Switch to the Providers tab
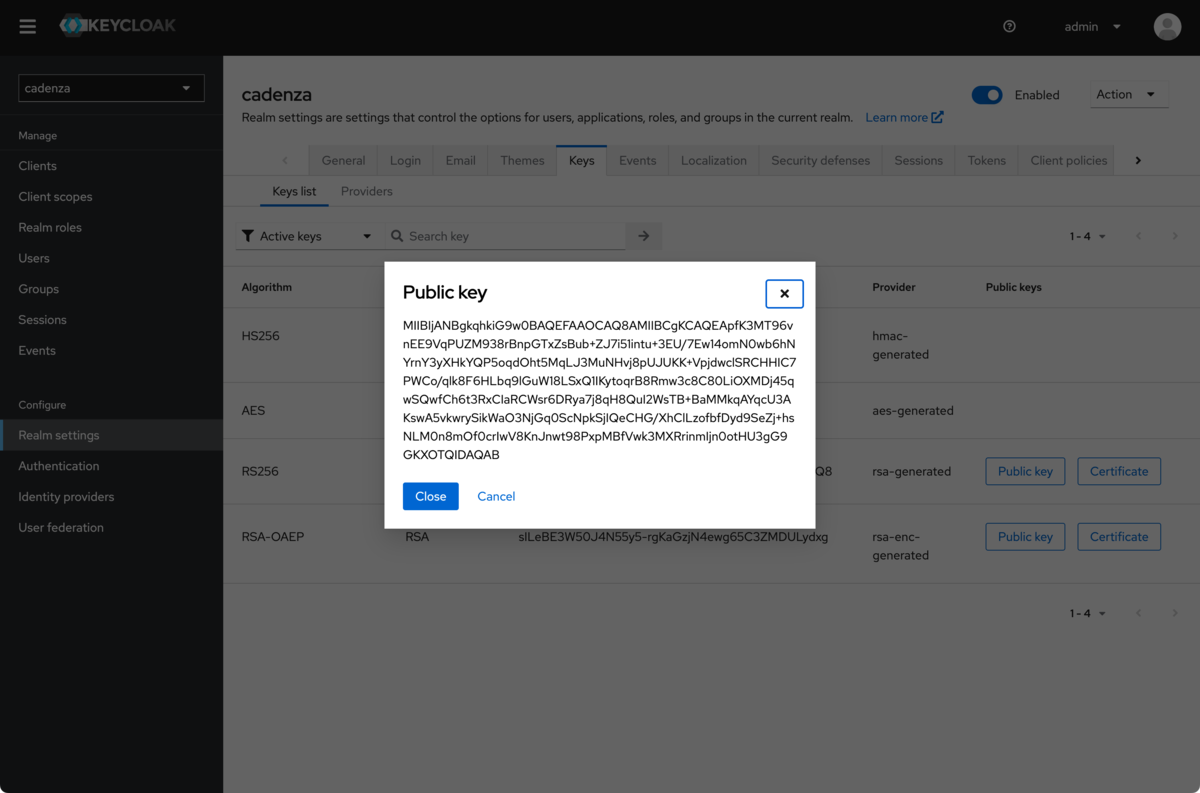The height and width of the screenshot is (793, 1200). (366, 191)
